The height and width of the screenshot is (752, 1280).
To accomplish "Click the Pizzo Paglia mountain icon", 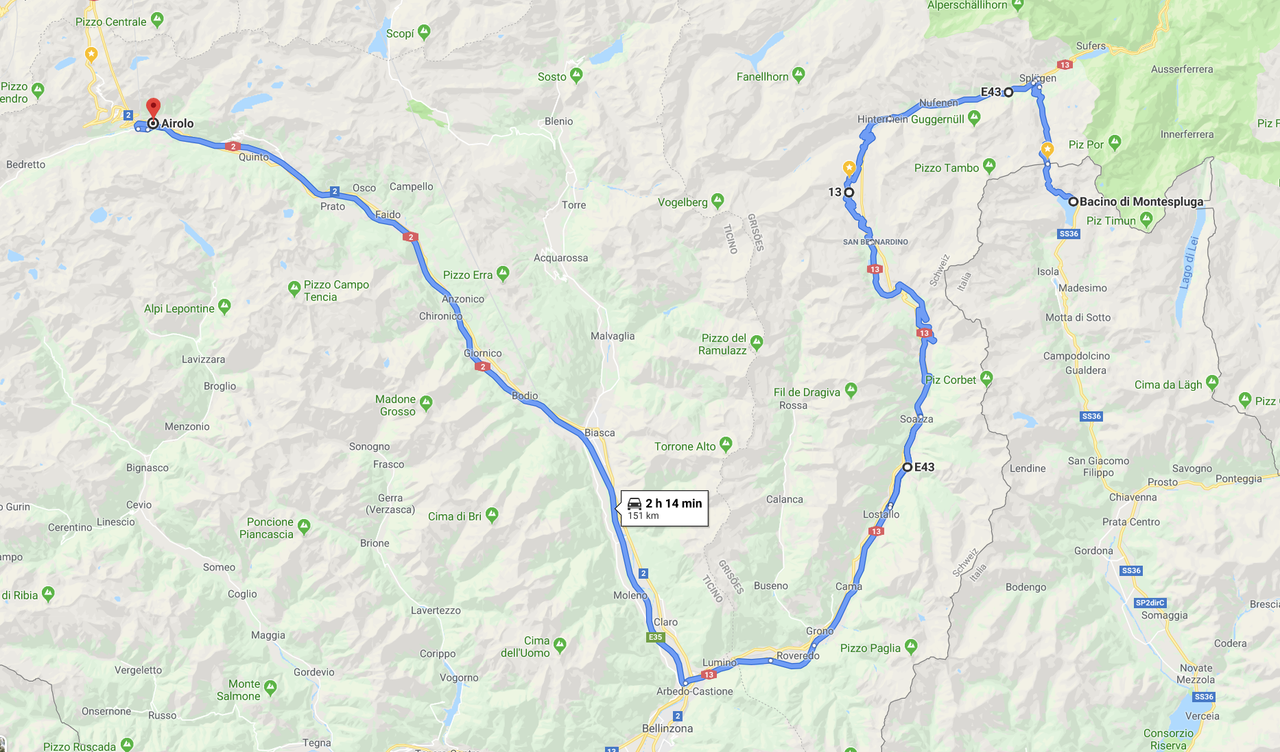I will (x=910, y=647).
